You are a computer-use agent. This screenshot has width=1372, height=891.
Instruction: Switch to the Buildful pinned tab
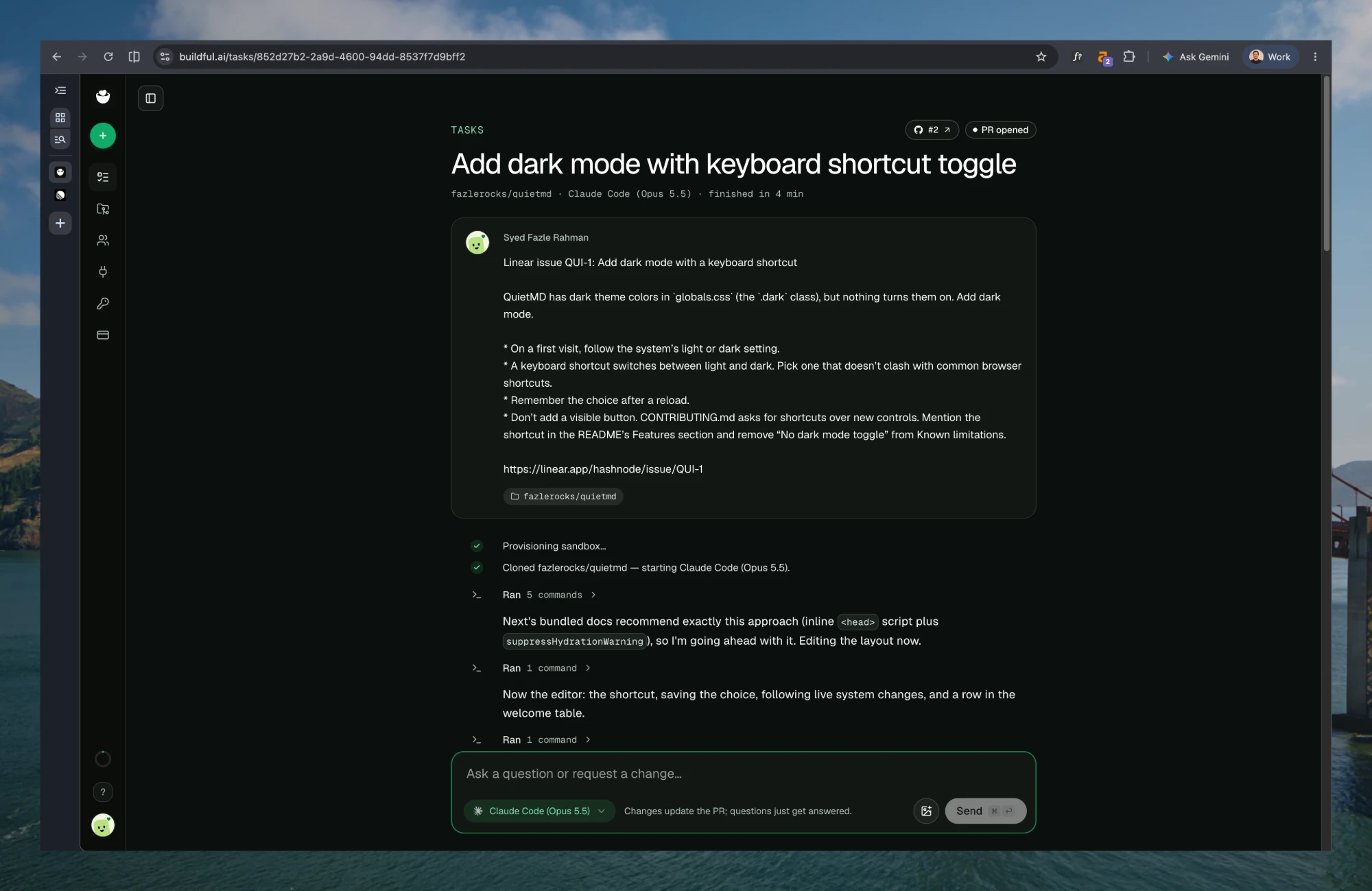click(x=60, y=172)
